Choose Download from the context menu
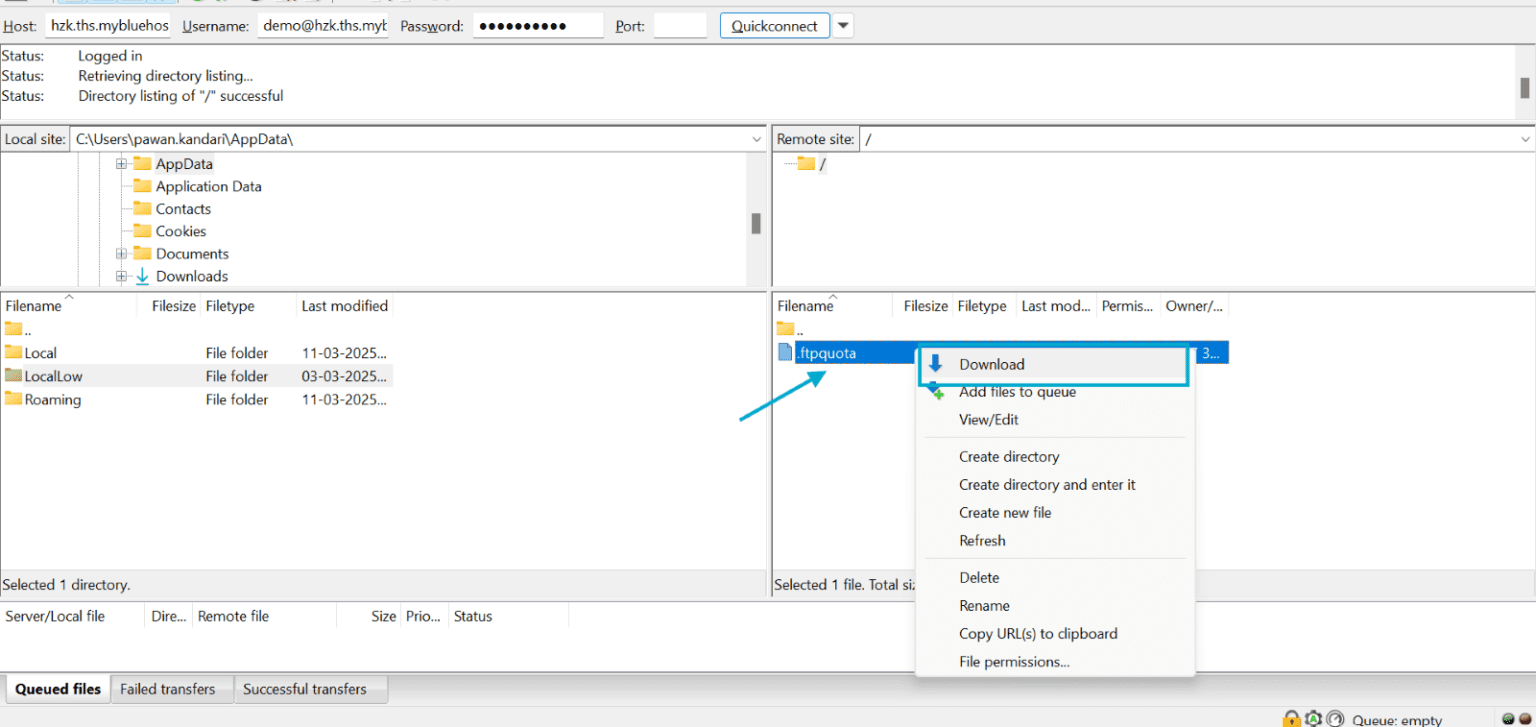Viewport: 1536px width, 727px height. 991,364
